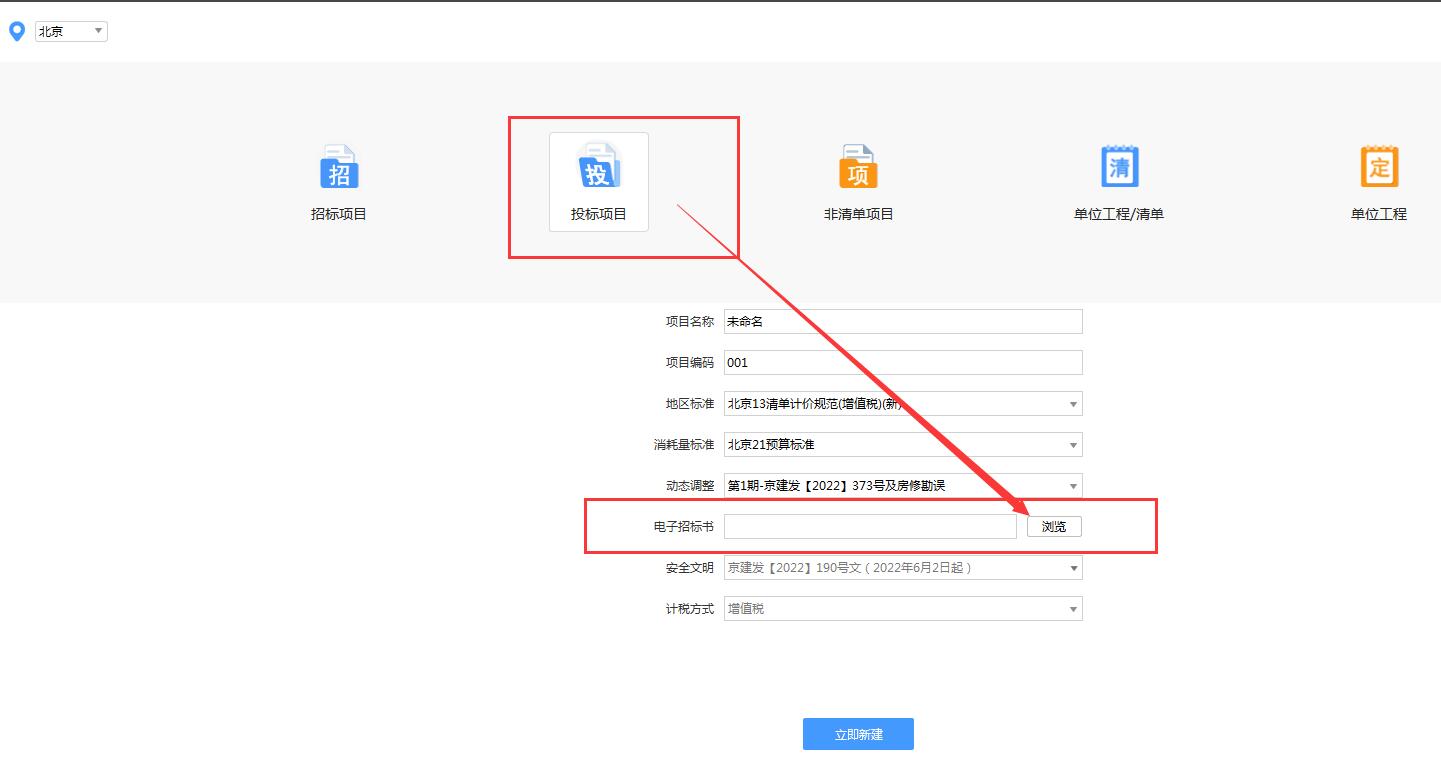
Task: Click the 电子招标书 file path field
Action: click(x=870, y=527)
